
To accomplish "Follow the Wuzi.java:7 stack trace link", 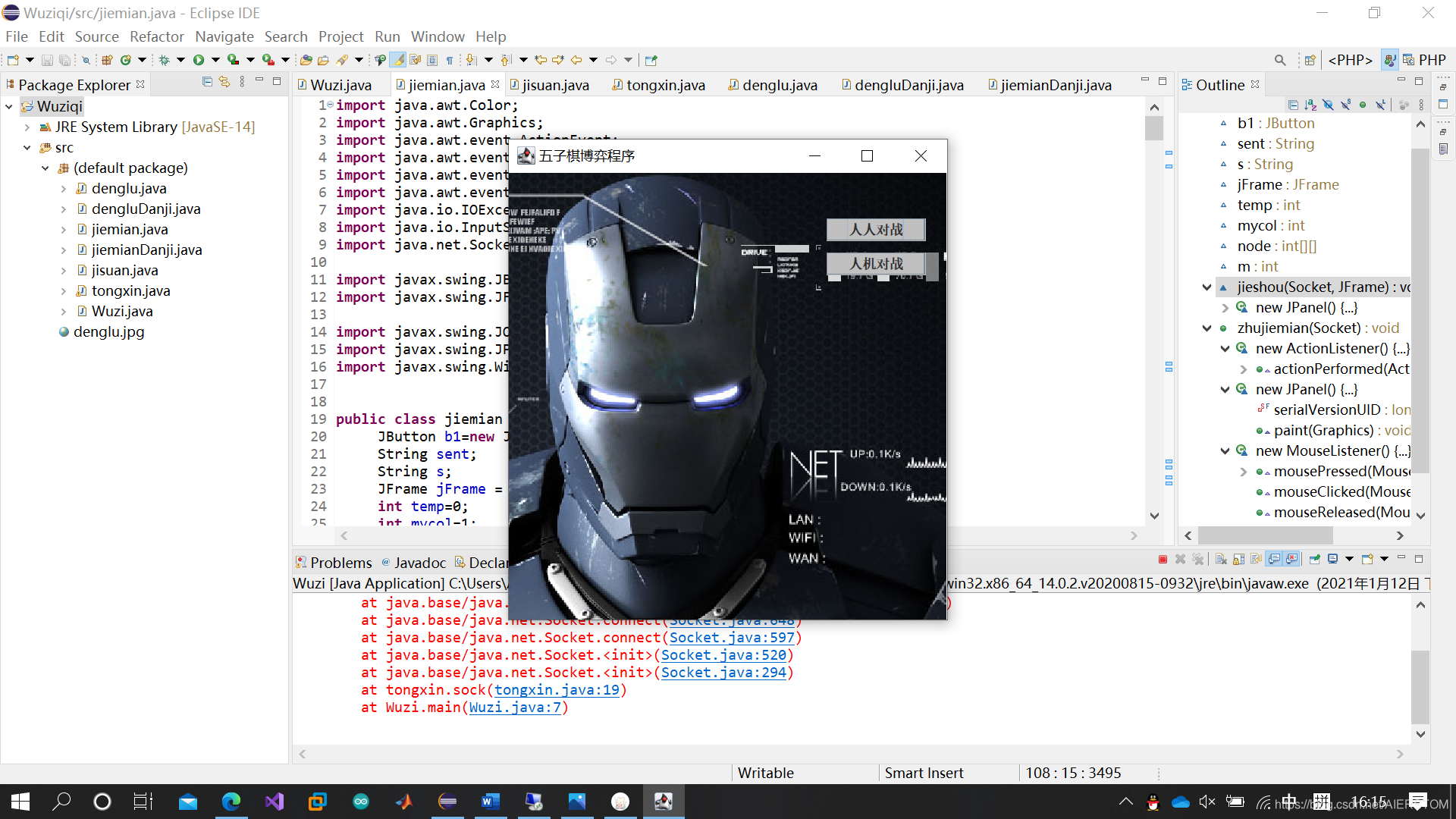I will coord(515,708).
